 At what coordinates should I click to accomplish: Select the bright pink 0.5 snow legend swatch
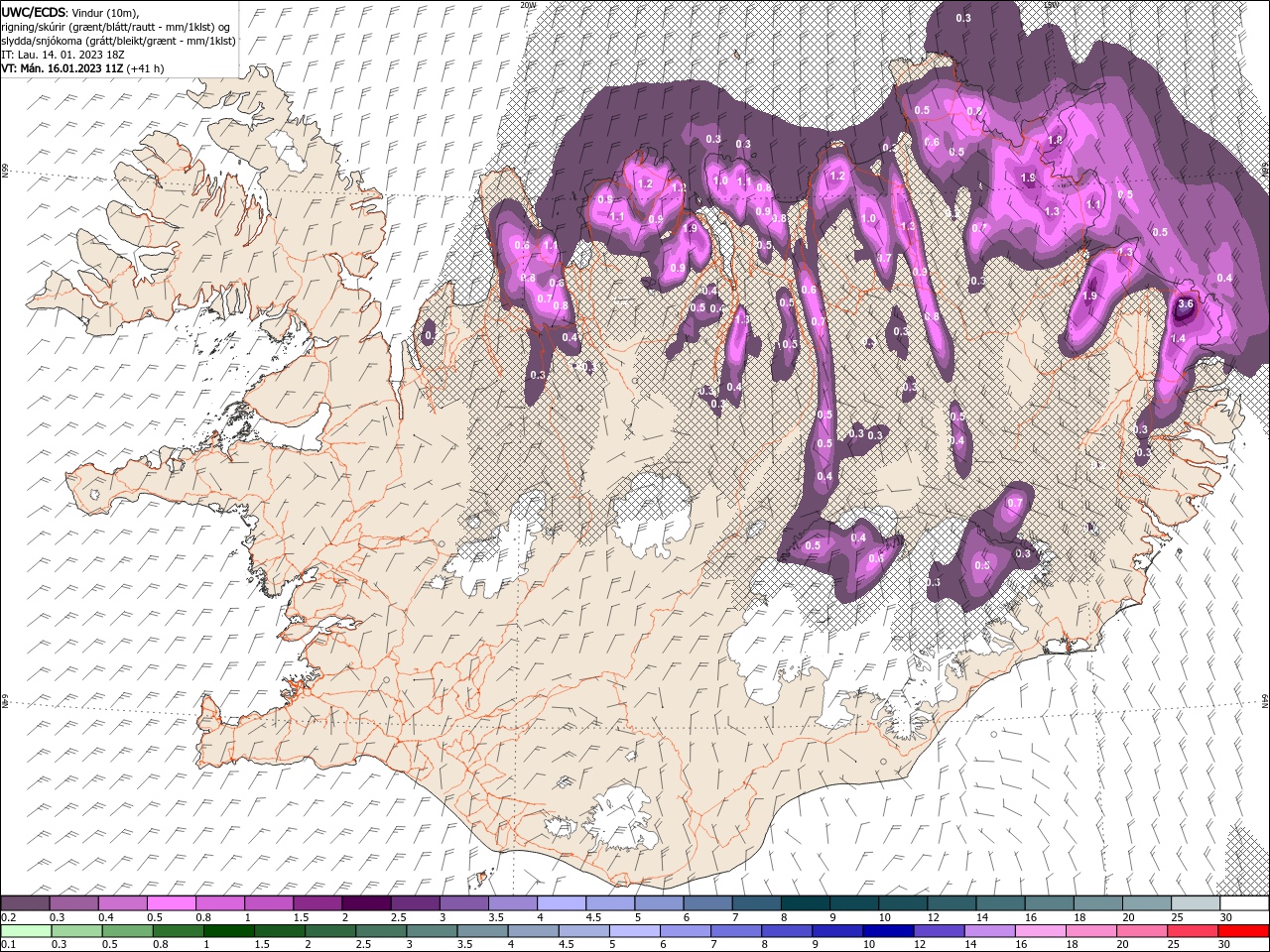[x=171, y=903]
